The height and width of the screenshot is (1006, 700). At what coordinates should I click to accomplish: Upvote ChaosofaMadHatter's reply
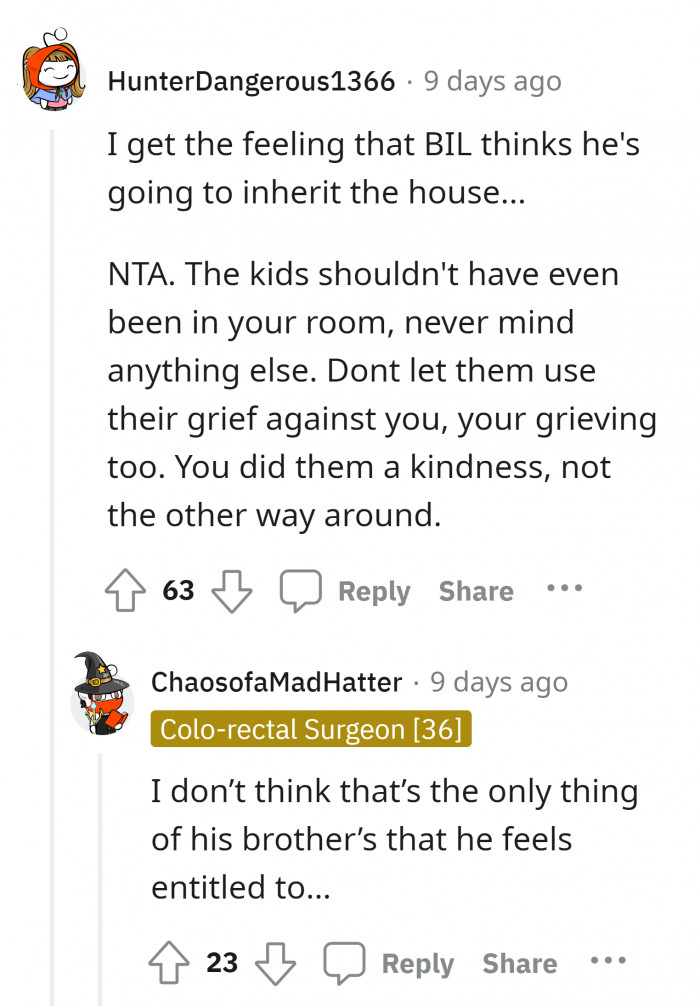[x=171, y=963]
